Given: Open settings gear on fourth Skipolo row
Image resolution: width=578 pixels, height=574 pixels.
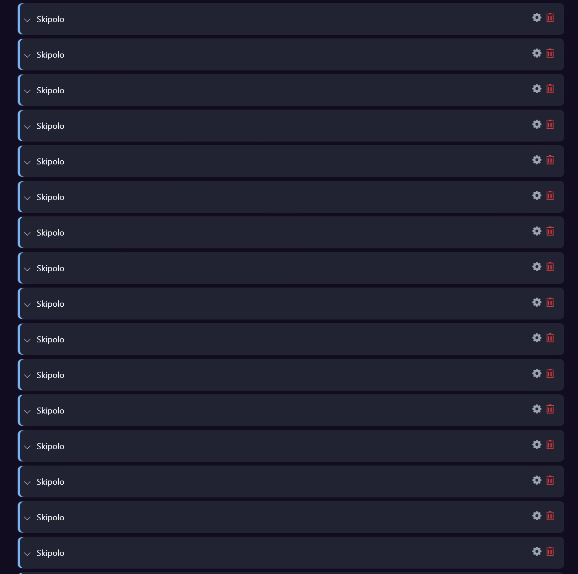Looking at the screenshot, I should [x=536, y=124].
